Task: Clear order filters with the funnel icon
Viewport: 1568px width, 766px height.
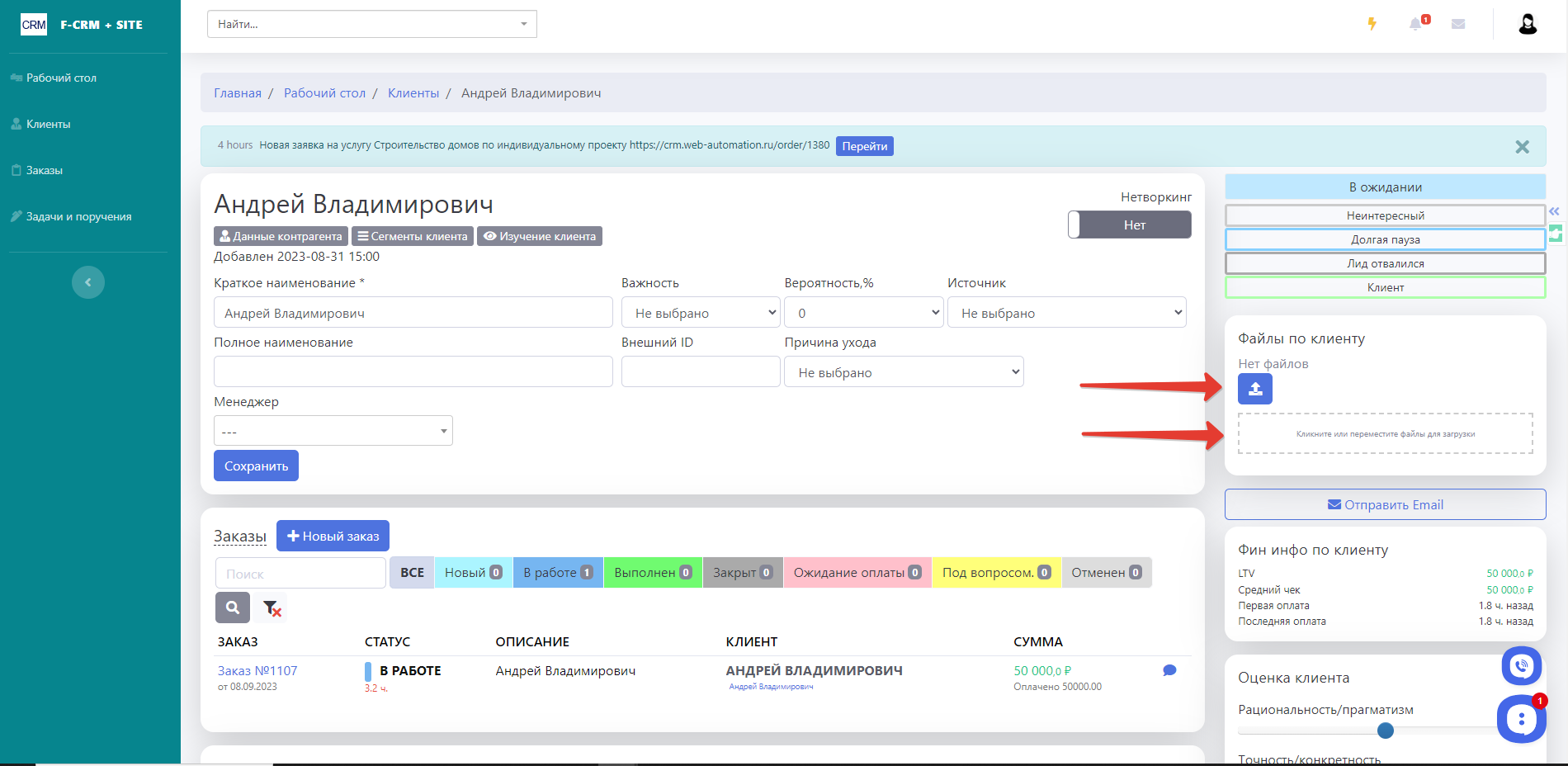Action: [272, 608]
